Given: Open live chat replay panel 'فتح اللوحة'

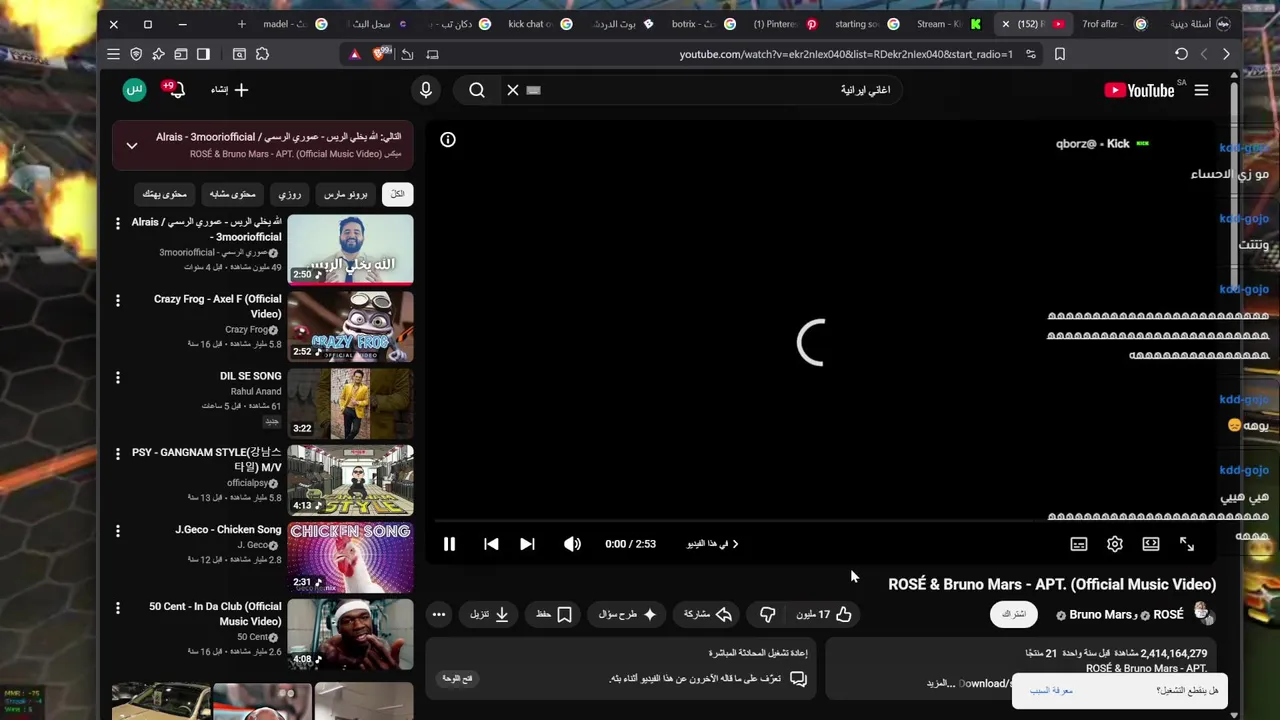Looking at the screenshot, I should pyautogui.click(x=457, y=679).
